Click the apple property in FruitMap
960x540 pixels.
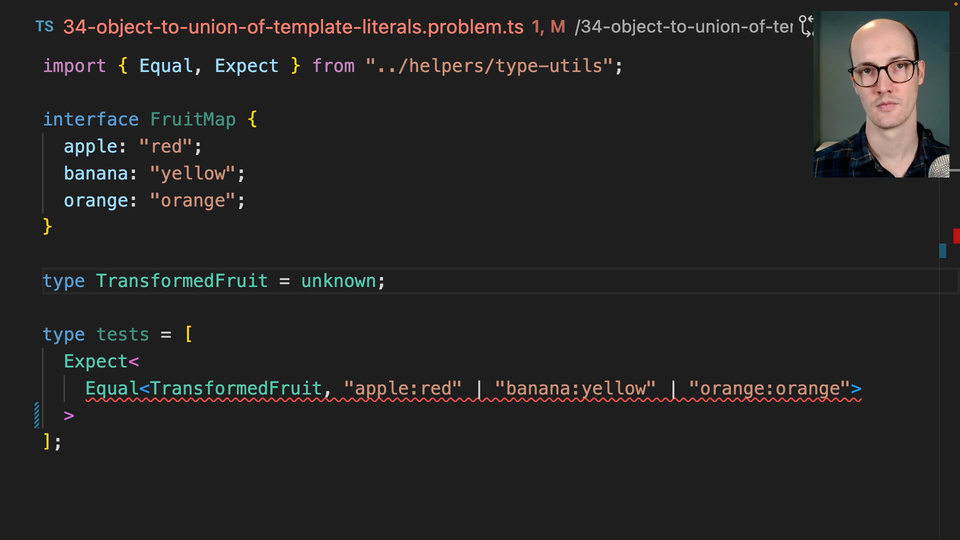91,146
